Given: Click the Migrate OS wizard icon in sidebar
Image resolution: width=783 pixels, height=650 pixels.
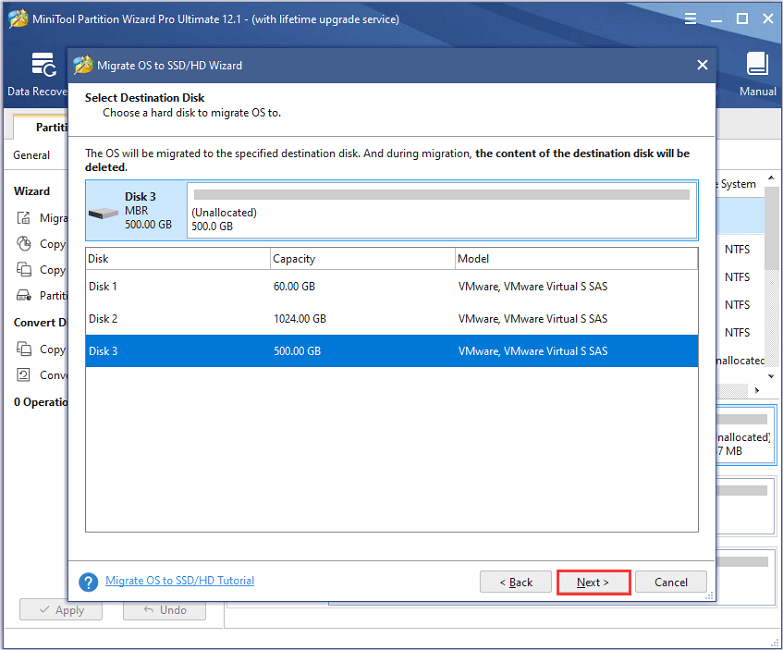Looking at the screenshot, I should point(23,218).
